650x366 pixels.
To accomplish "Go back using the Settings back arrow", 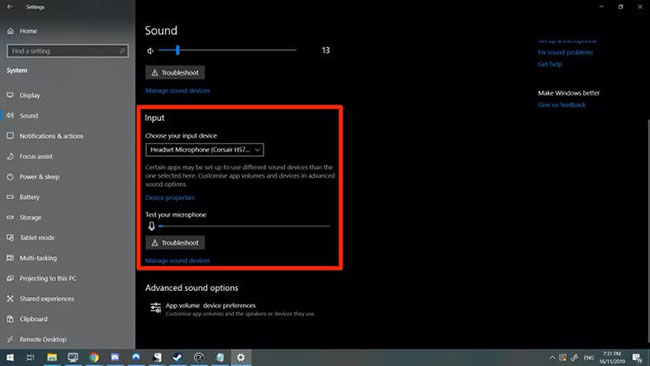I will click(10, 7).
